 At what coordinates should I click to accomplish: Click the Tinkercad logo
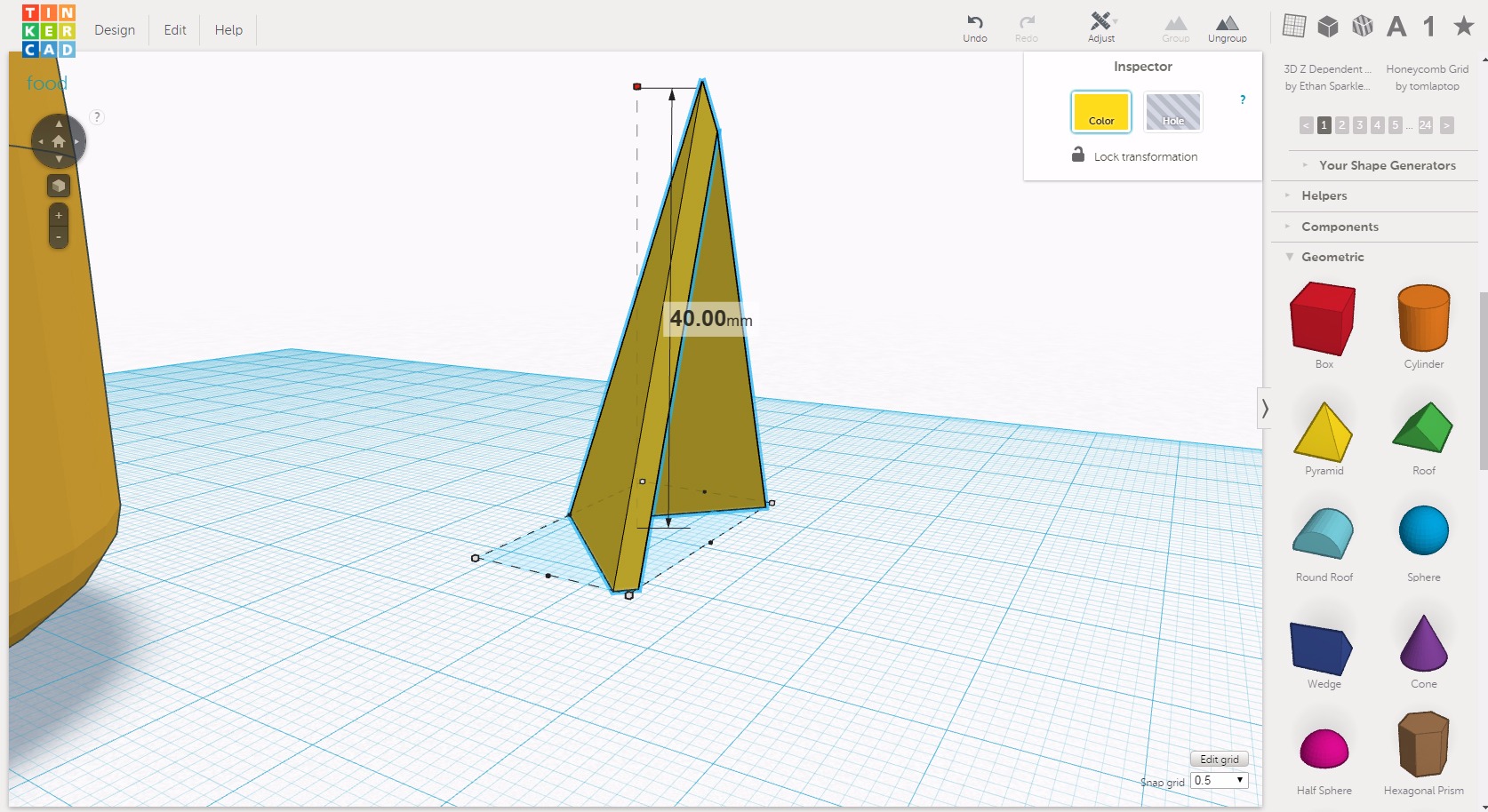tap(49, 30)
